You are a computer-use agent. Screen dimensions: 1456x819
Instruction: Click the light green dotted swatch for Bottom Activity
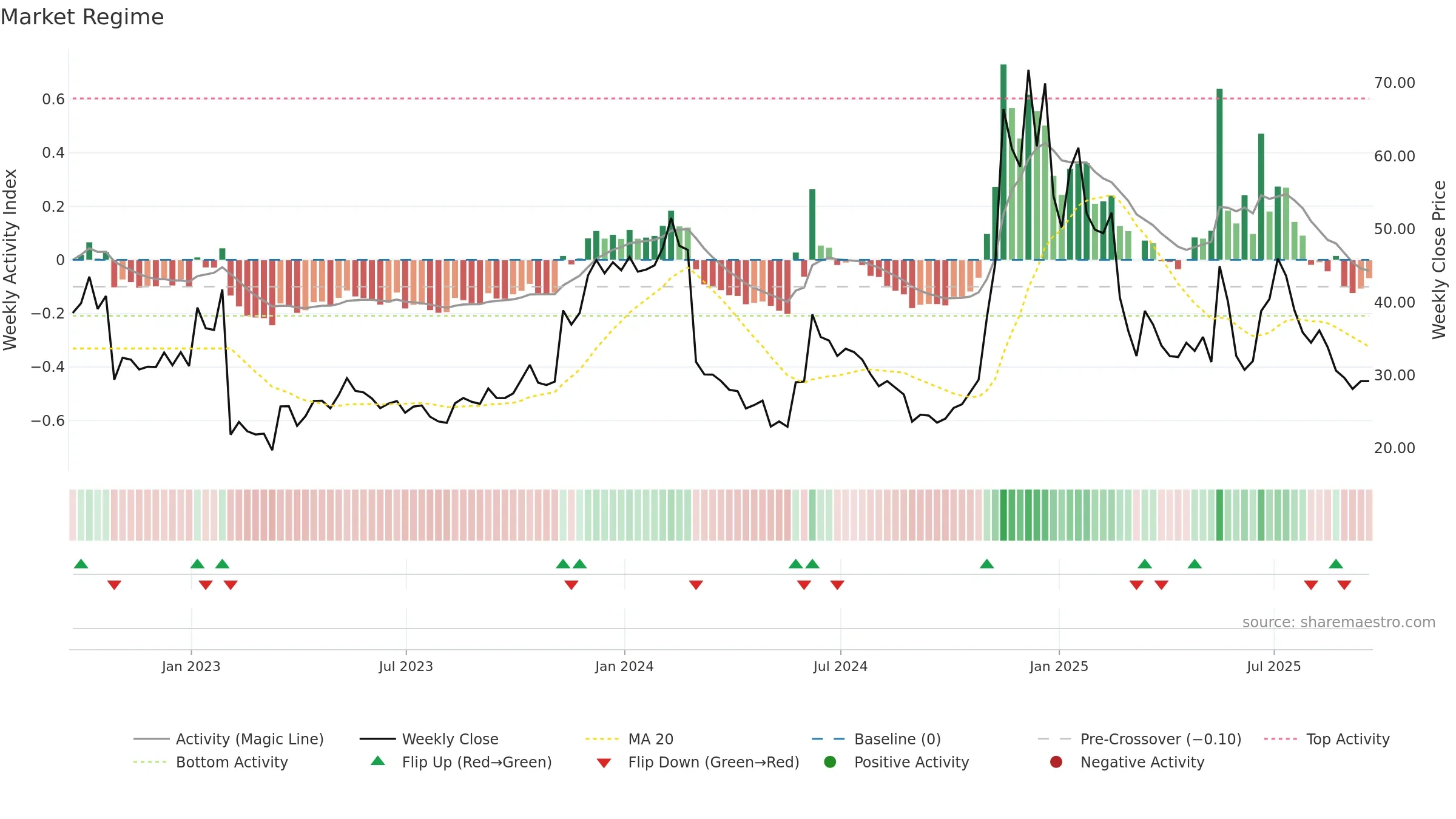151,762
